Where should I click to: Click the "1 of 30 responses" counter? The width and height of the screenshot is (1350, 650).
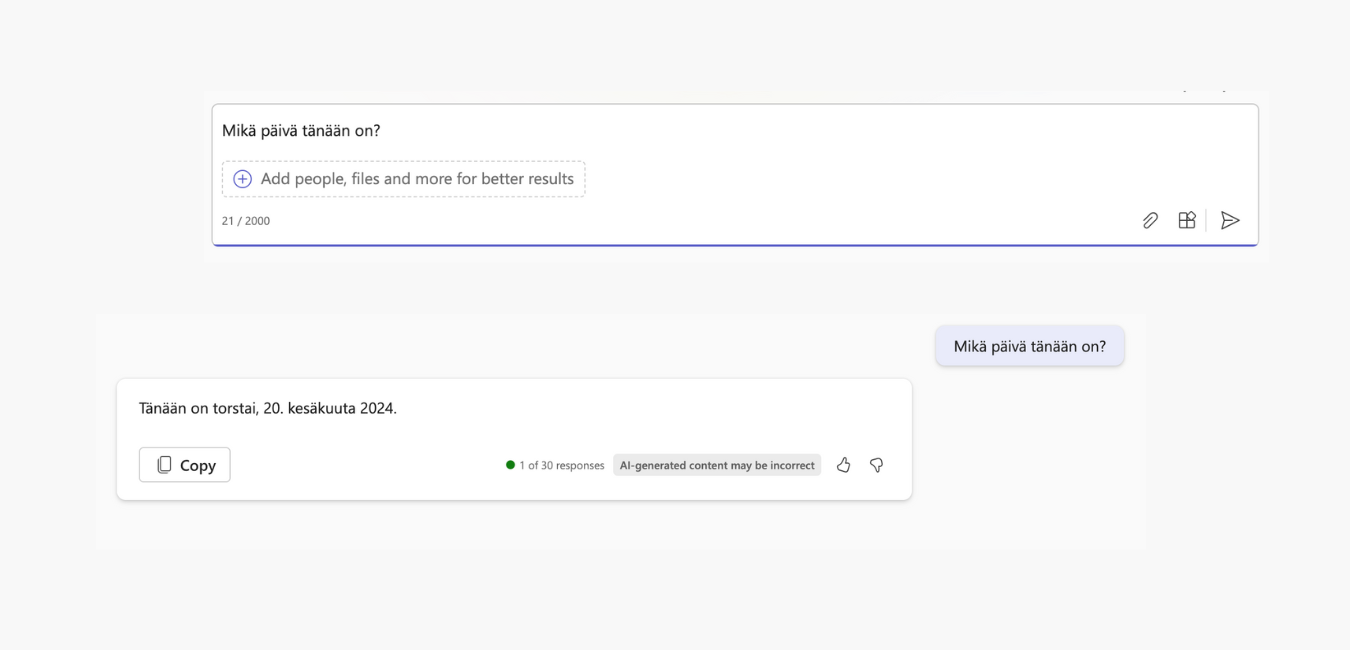tap(561, 465)
